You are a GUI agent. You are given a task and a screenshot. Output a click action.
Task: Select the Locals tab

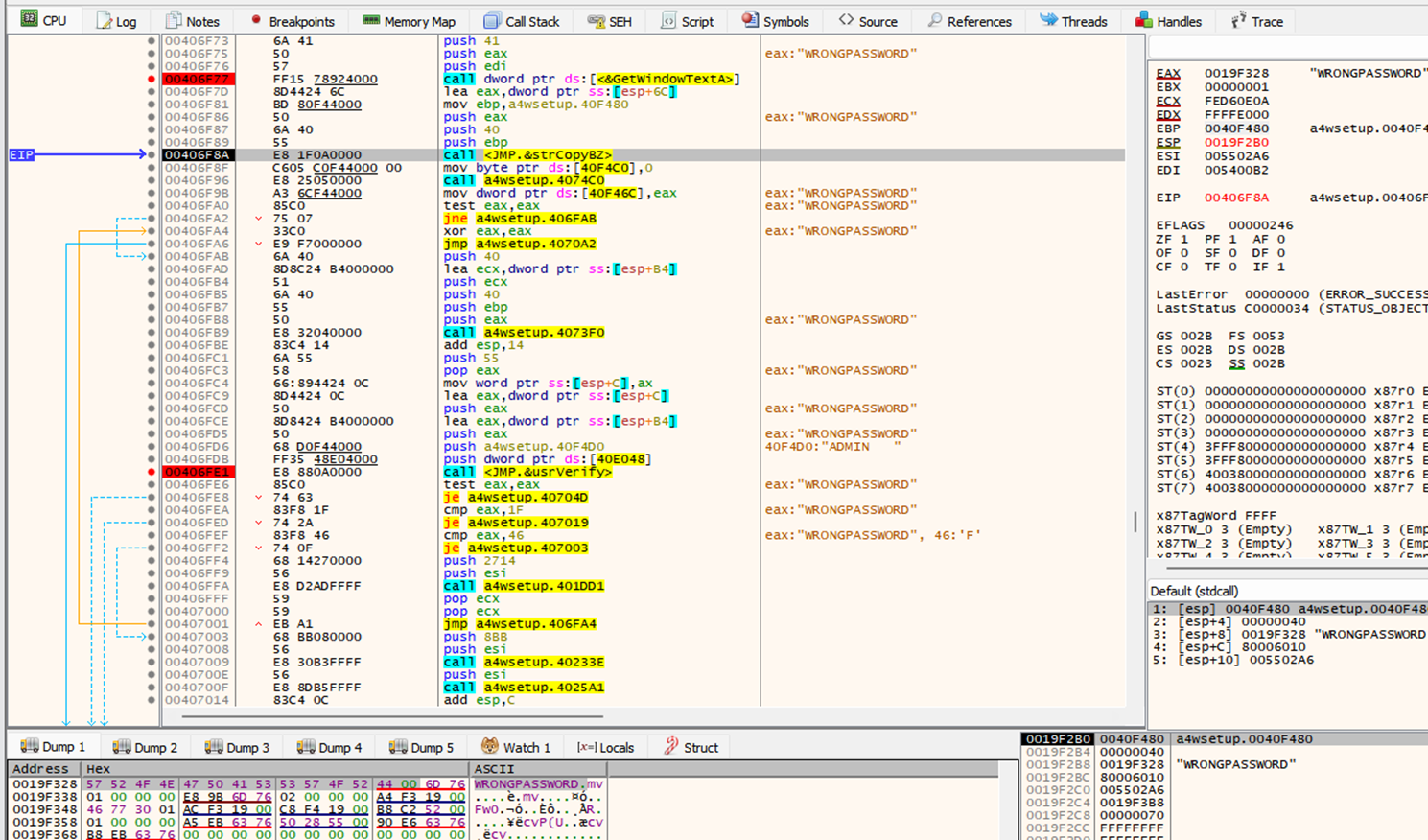(x=605, y=747)
